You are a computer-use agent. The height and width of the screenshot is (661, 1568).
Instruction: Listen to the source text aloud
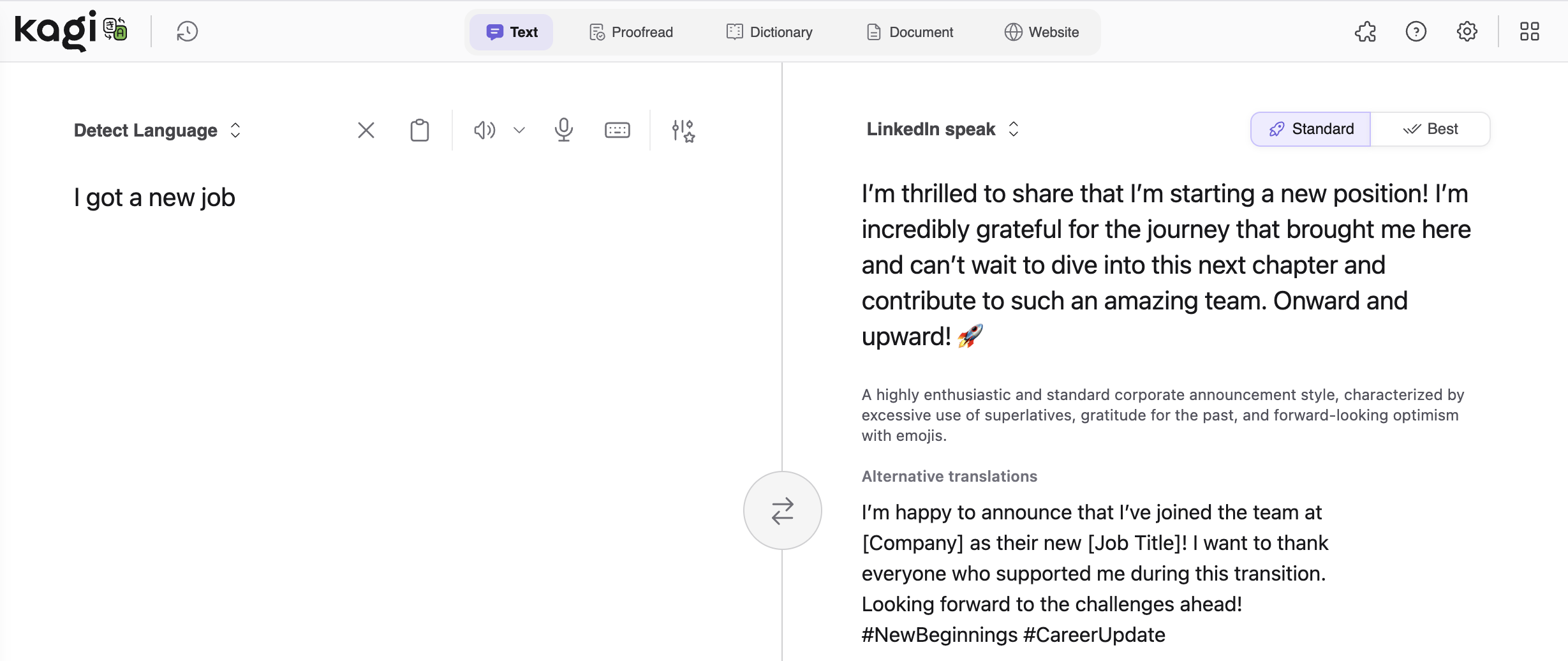coord(484,130)
